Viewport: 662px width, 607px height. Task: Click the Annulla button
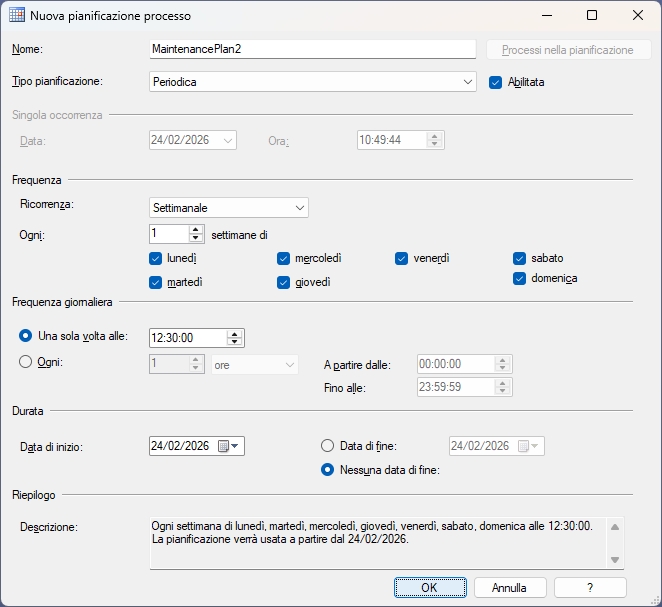509,587
